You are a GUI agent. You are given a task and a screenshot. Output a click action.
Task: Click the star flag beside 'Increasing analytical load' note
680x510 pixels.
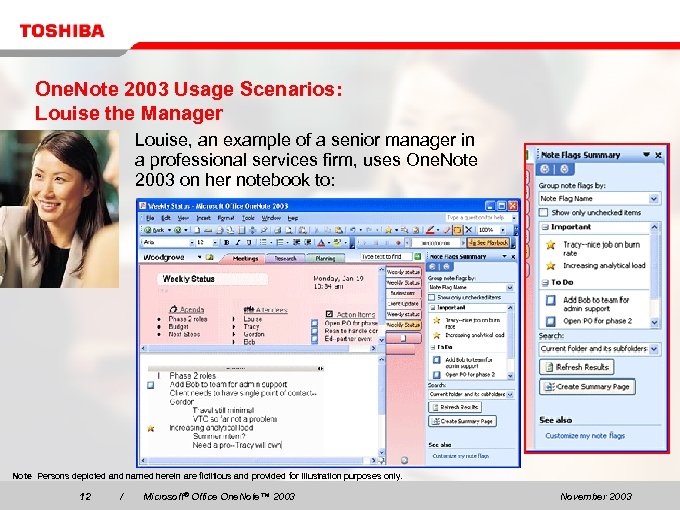(x=151, y=428)
